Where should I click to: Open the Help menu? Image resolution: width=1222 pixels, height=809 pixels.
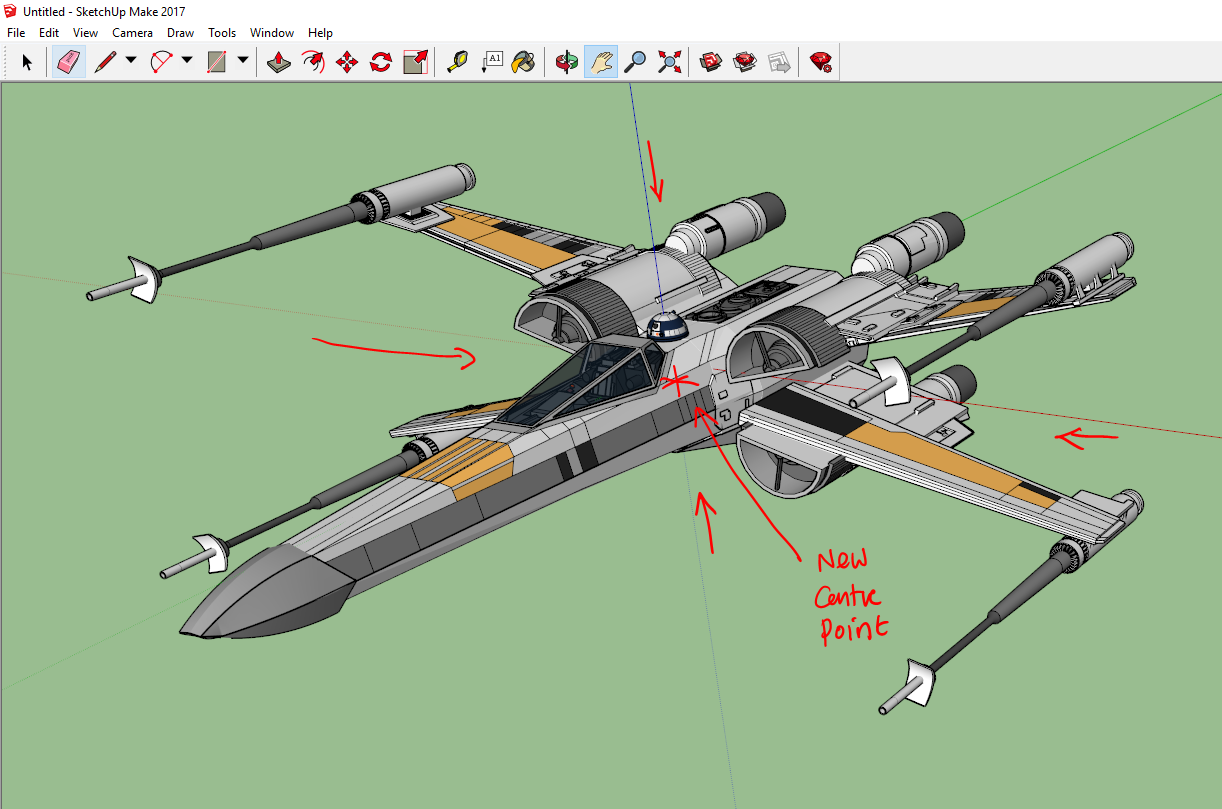tap(320, 32)
